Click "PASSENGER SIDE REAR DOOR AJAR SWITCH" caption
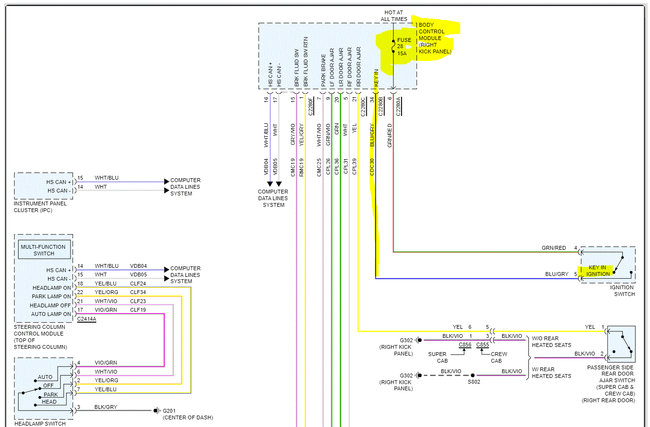Image resolution: width=650 pixels, height=427 pixels. coord(611,383)
